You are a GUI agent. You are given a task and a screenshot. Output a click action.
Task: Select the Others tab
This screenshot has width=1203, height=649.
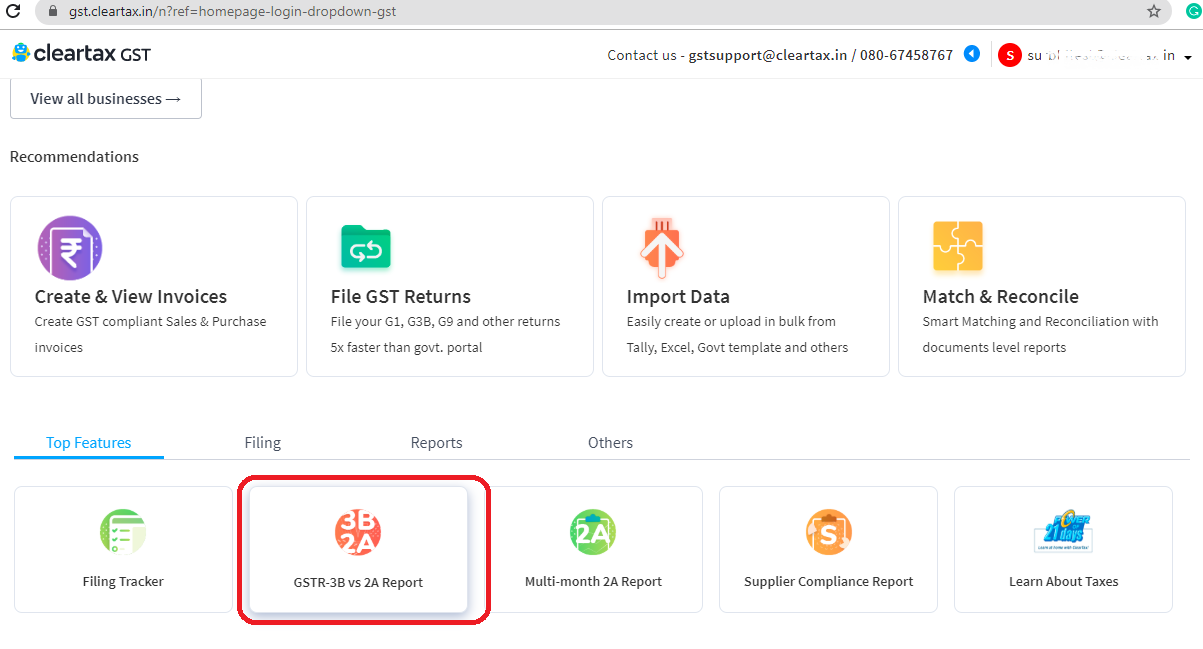(610, 442)
